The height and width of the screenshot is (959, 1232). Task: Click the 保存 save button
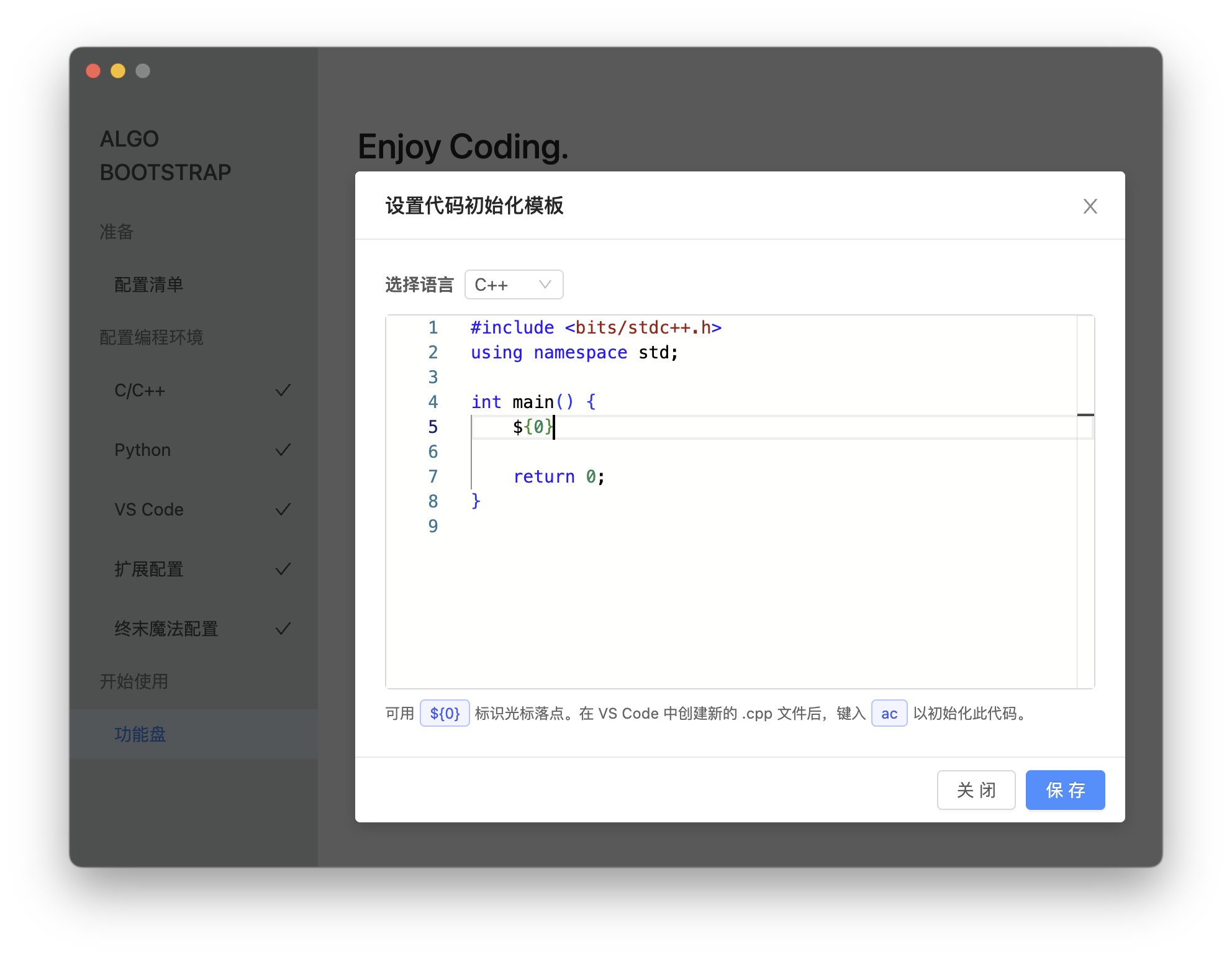pyautogui.click(x=1064, y=790)
